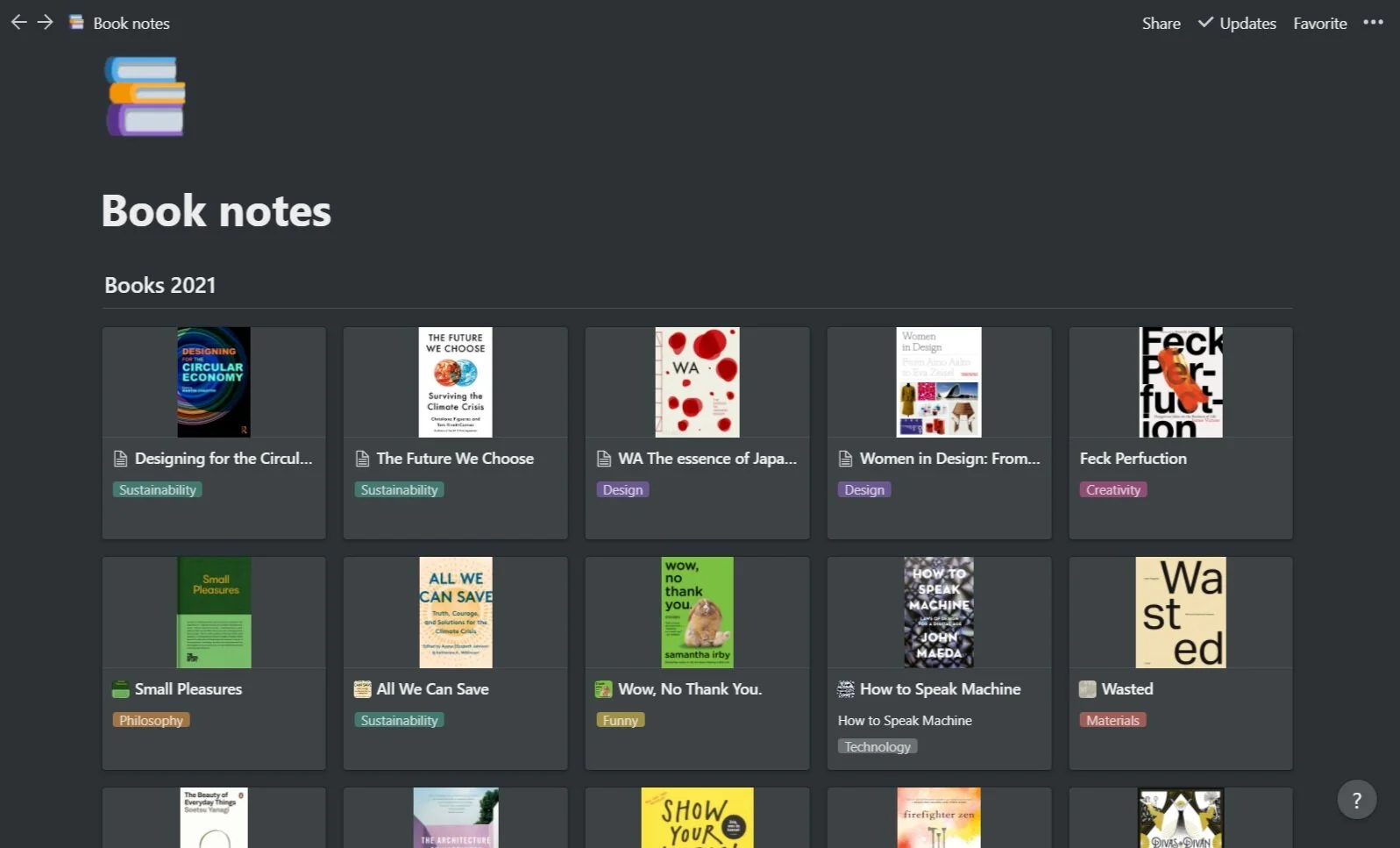Mark page as Favorite
The image size is (1400, 848).
coord(1319,24)
